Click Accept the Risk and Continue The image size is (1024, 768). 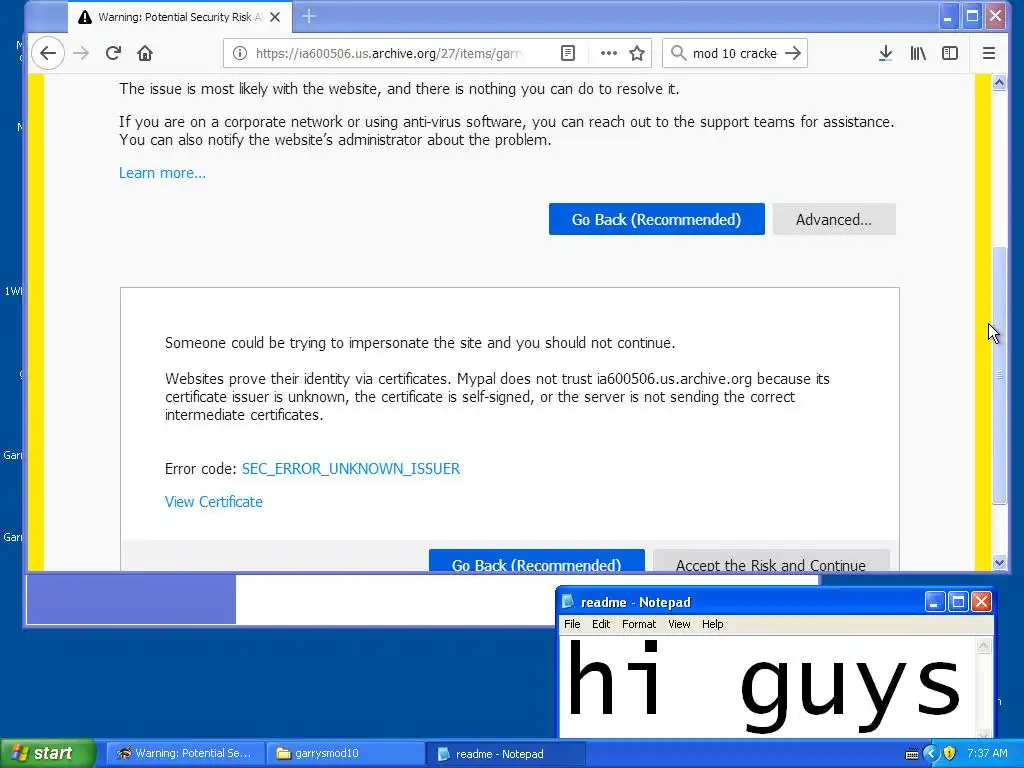pos(771,561)
